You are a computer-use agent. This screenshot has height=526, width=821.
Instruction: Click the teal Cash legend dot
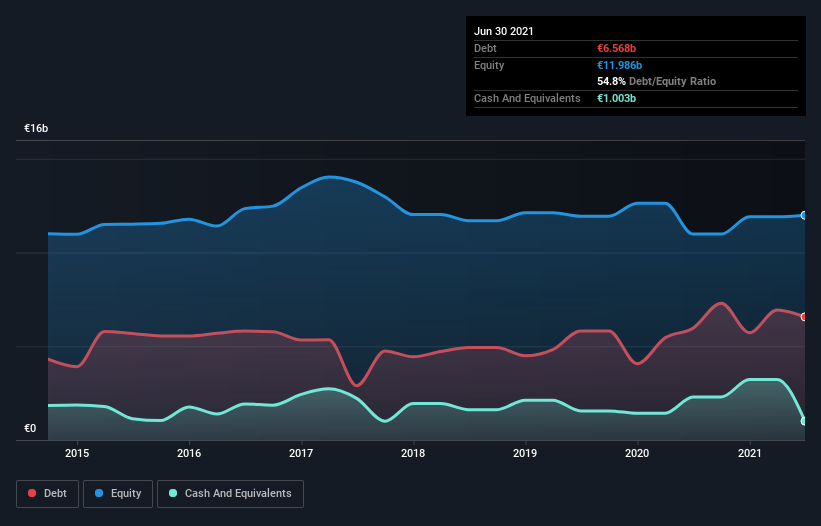point(173,493)
